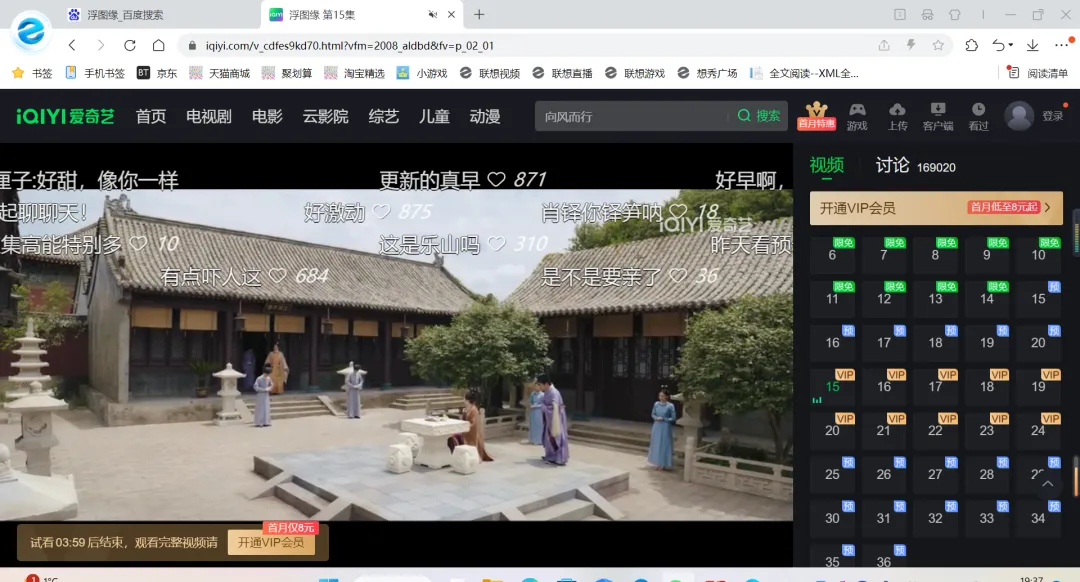Select the 视频 tab
1080x582 pixels.
(x=827, y=165)
